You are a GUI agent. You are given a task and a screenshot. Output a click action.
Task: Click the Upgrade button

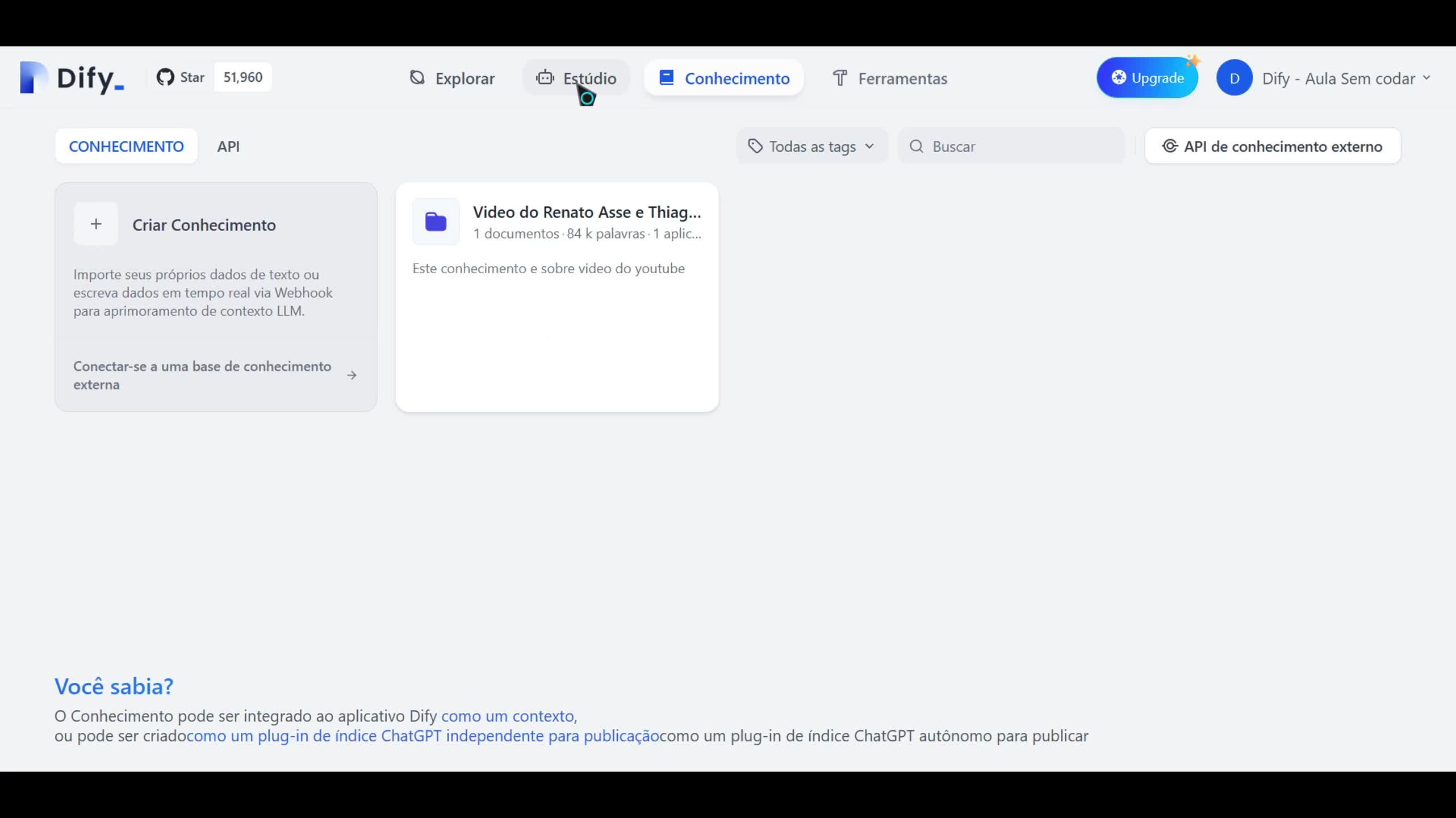(x=1147, y=78)
